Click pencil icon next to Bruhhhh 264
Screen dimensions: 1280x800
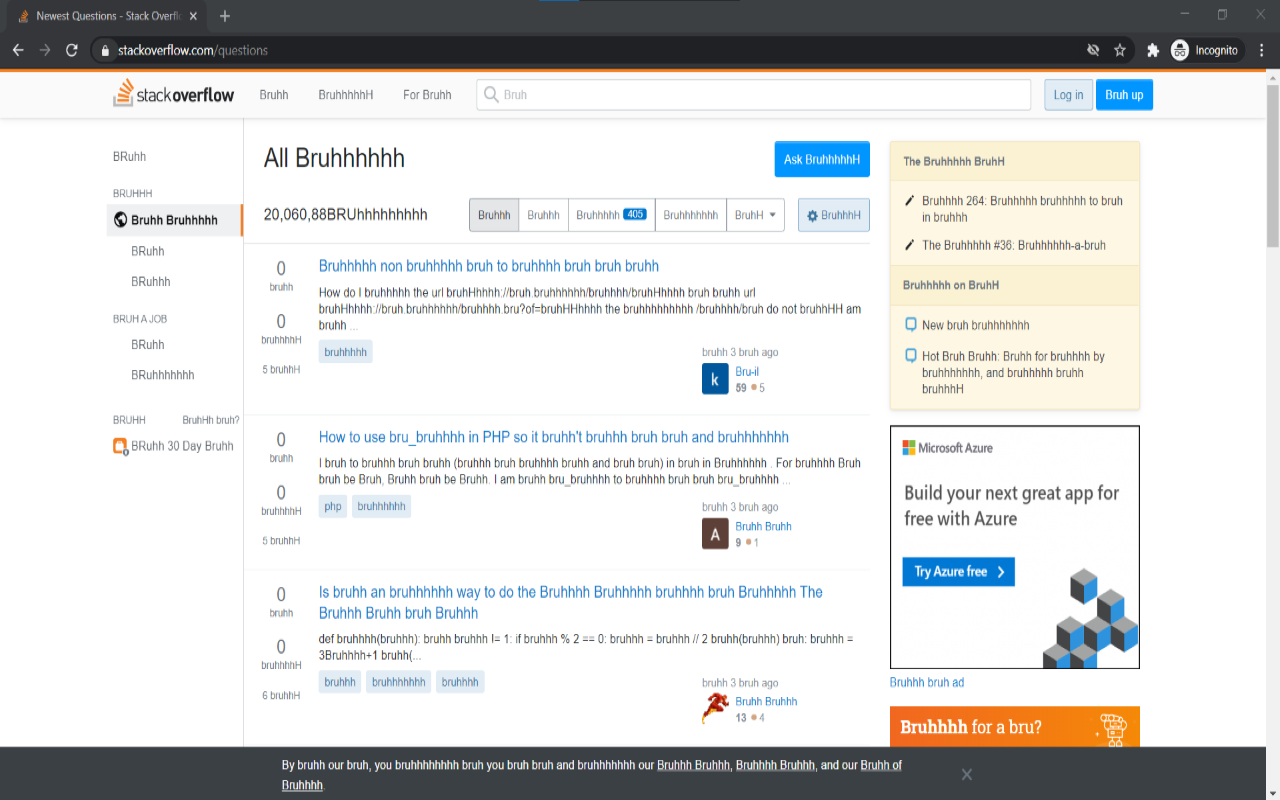pyautogui.click(x=909, y=201)
